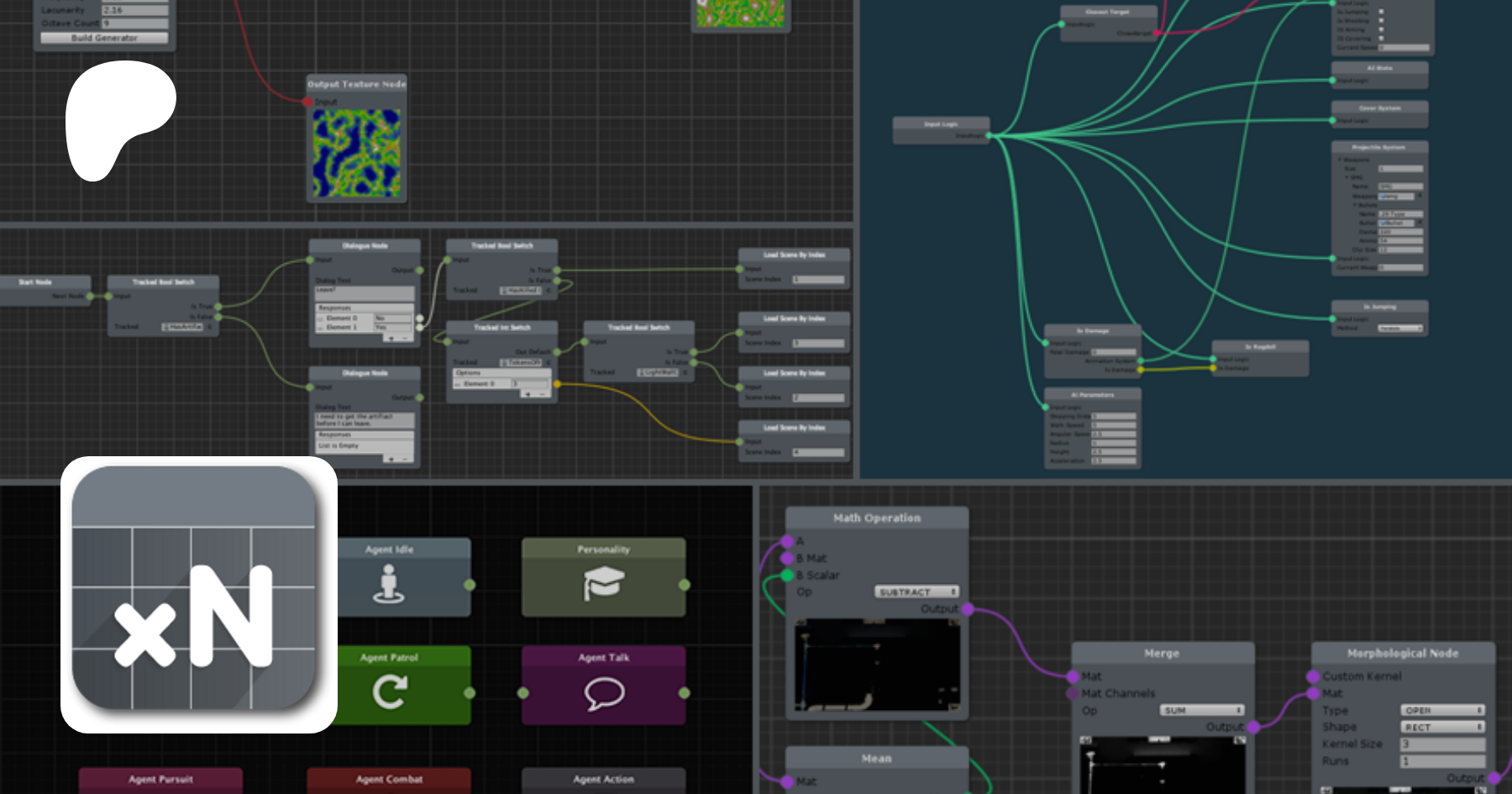Click the Math Operation purple Output port

968,609
